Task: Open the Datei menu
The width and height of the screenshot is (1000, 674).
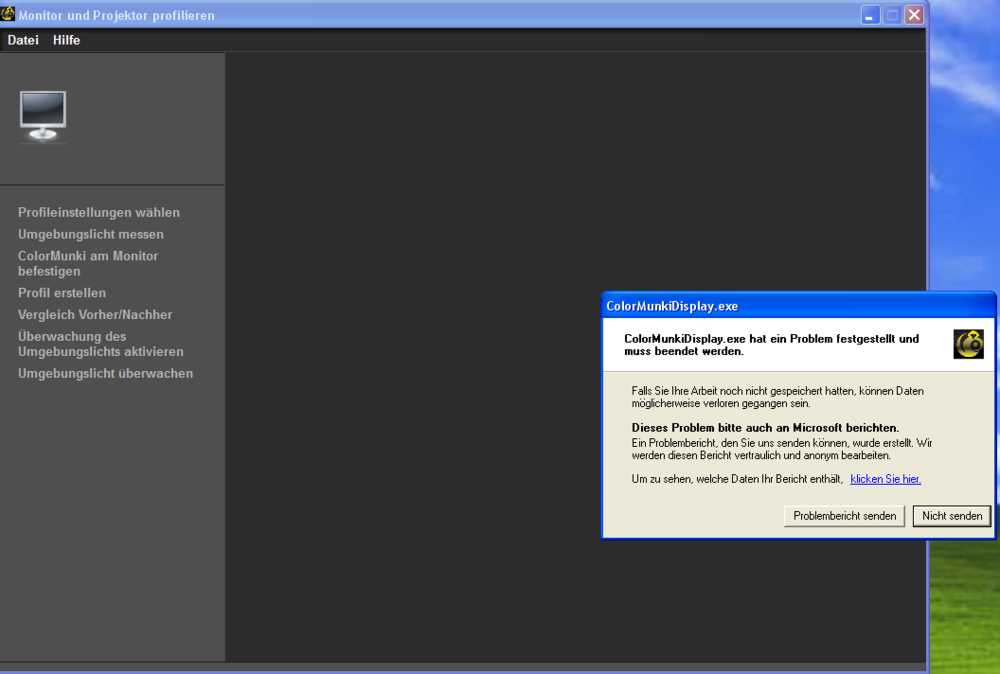Action: pyautogui.click(x=23, y=40)
